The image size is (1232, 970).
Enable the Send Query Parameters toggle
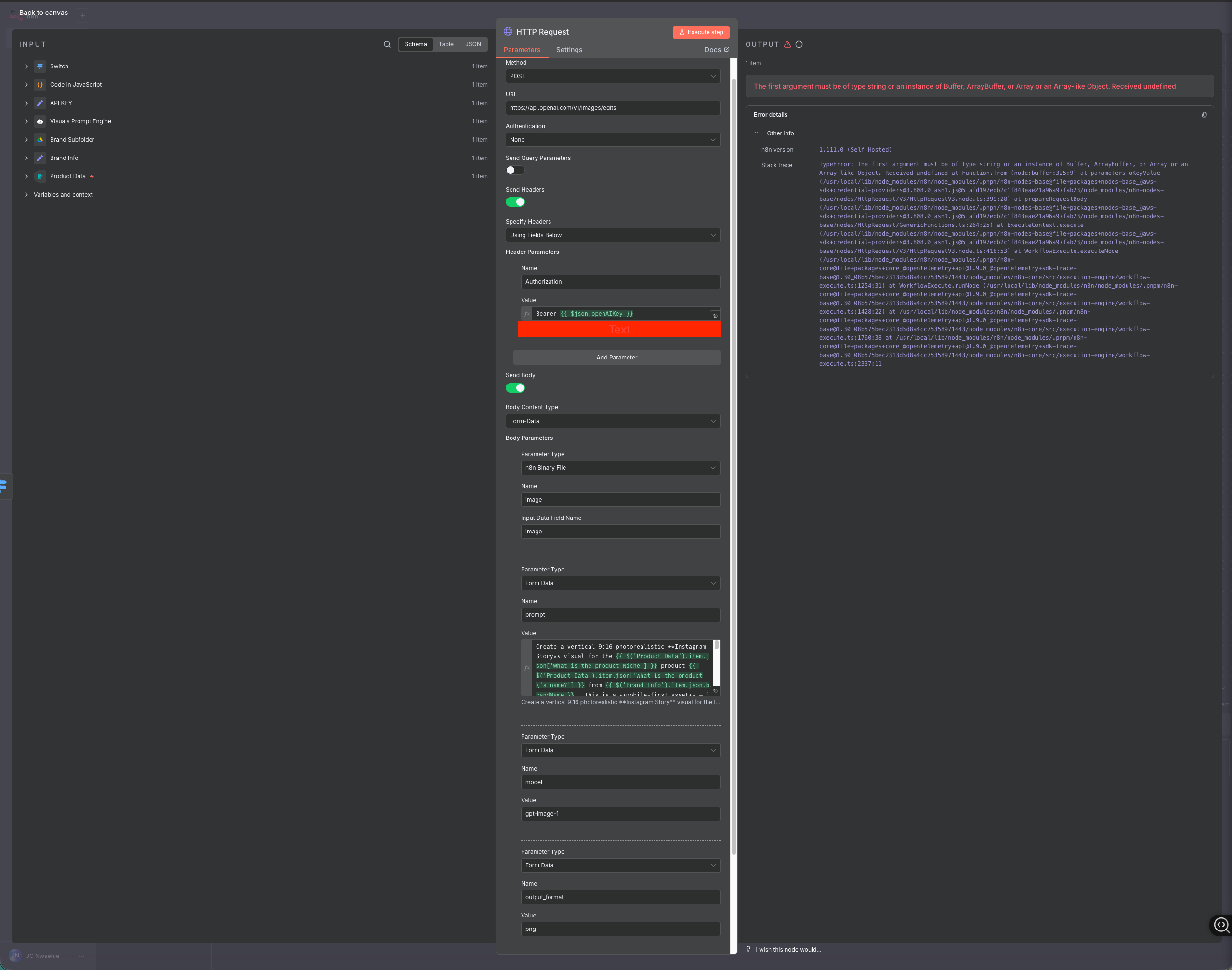tap(515, 171)
